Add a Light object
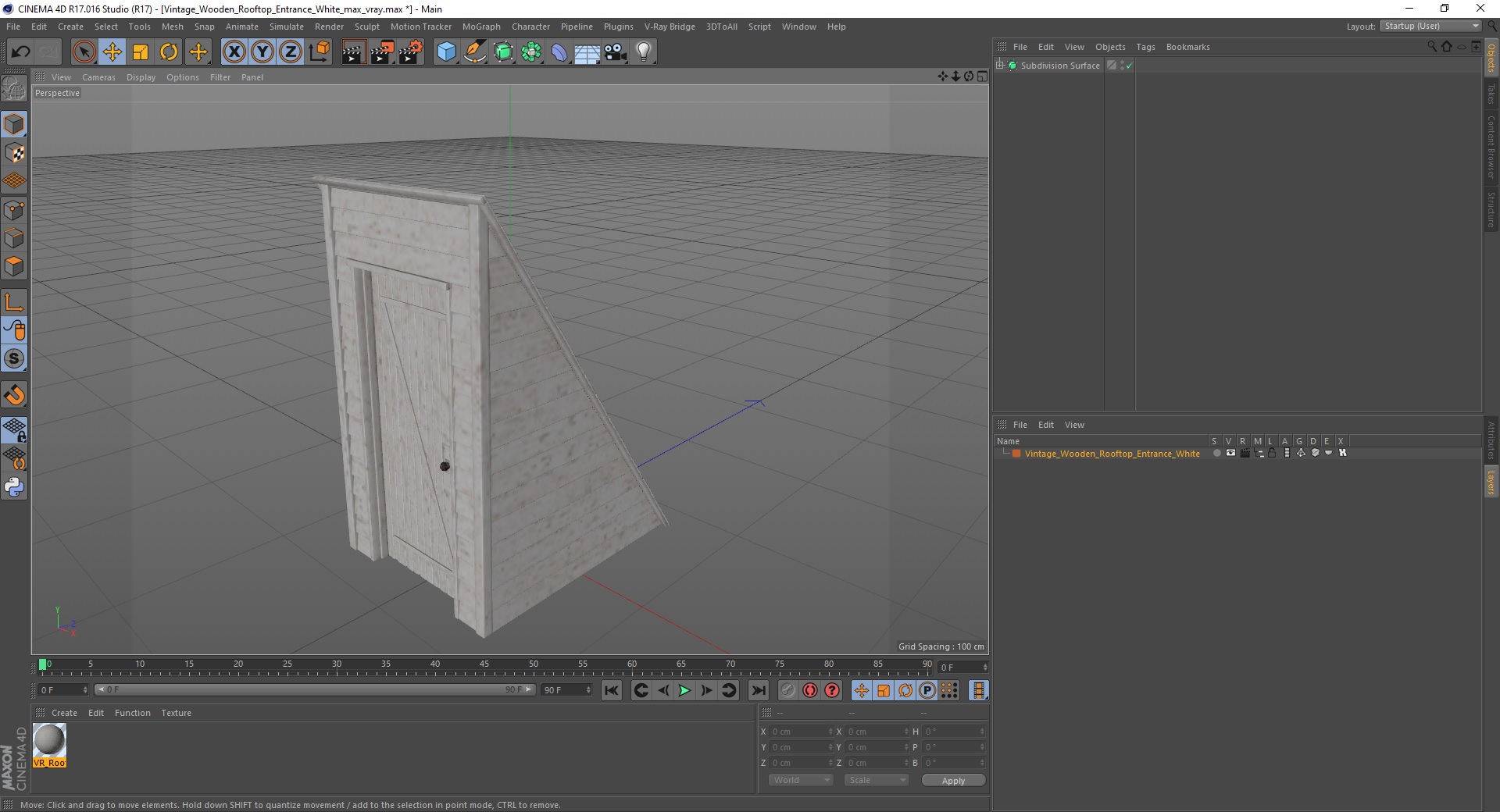 [644, 52]
